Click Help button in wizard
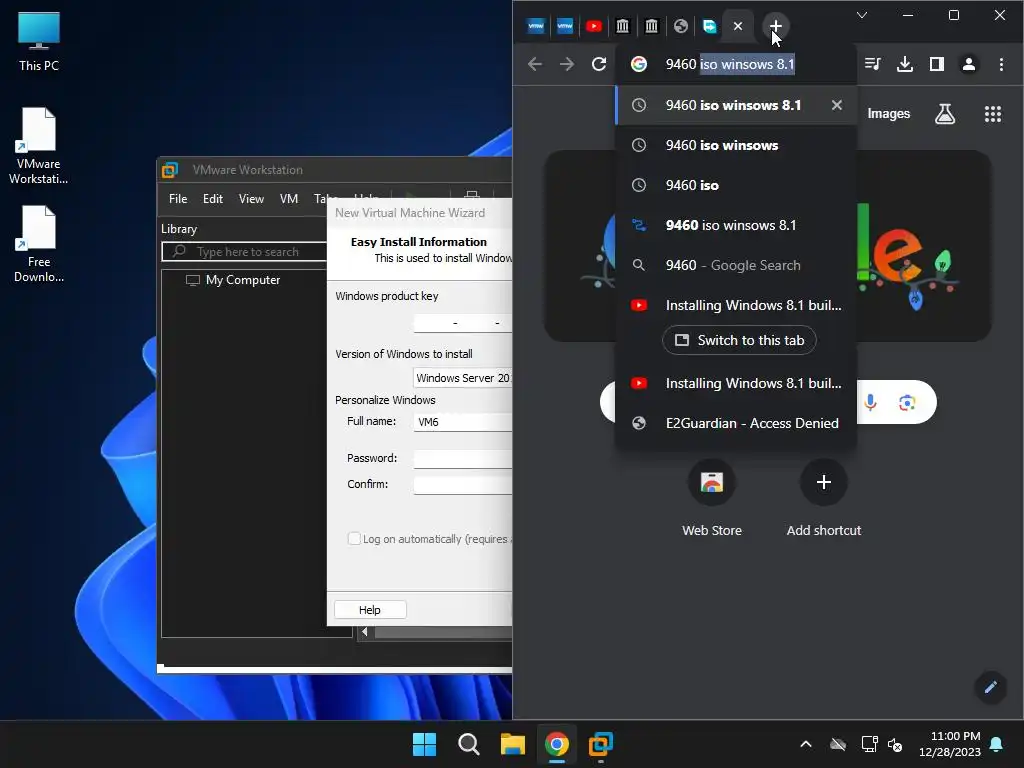The image size is (1024, 768). 370,610
